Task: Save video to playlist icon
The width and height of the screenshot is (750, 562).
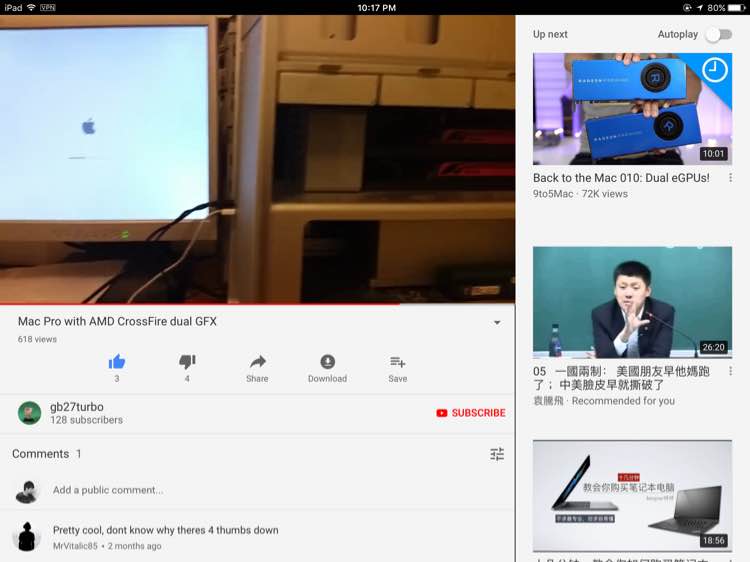Action: 397,362
